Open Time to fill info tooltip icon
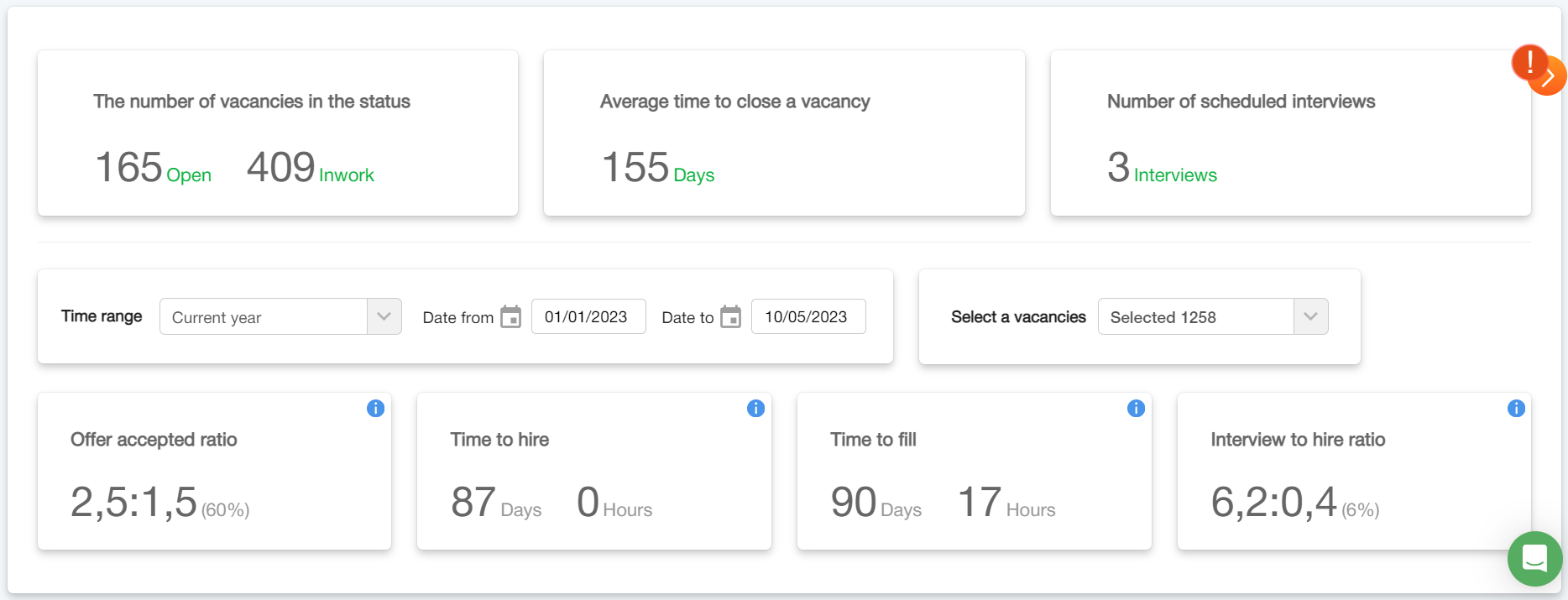Image resolution: width=1568 pixels, height=600 pixels. (1136, 409)
